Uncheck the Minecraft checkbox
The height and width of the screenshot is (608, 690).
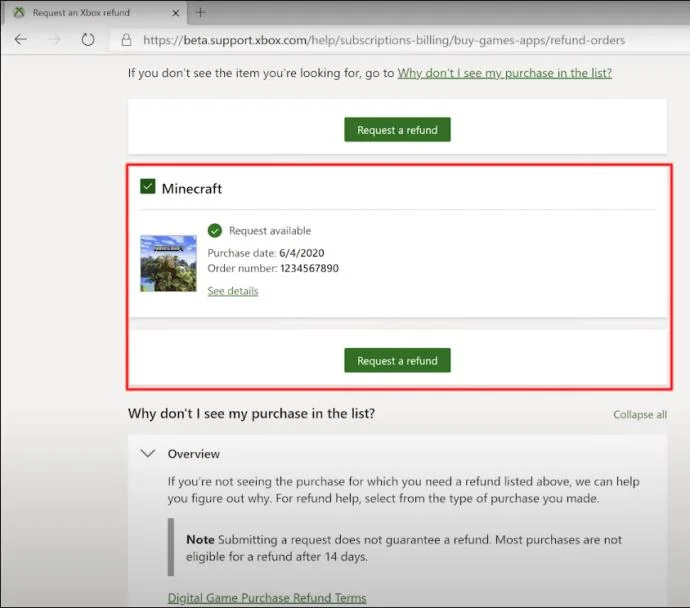[x=147, y=187]
